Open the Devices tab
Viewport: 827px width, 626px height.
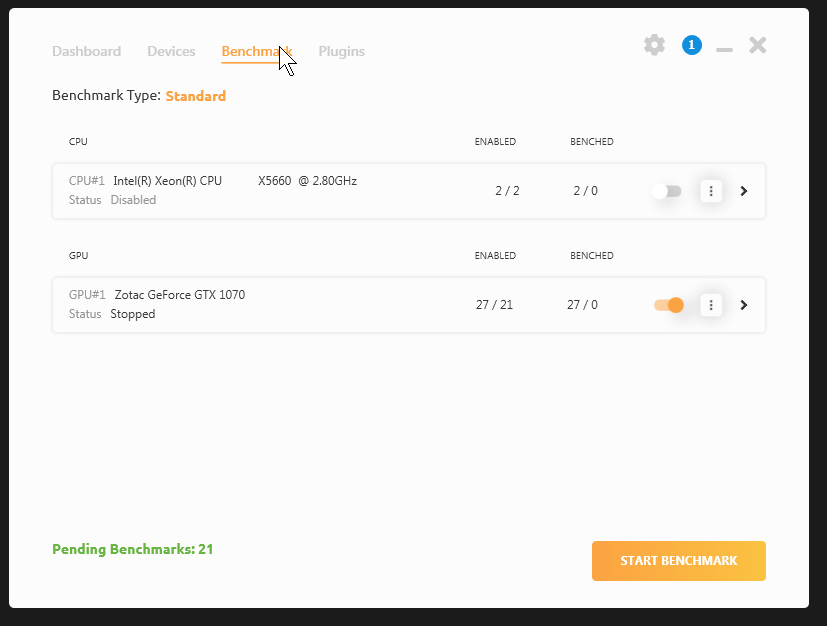click(x=171, y=51)
